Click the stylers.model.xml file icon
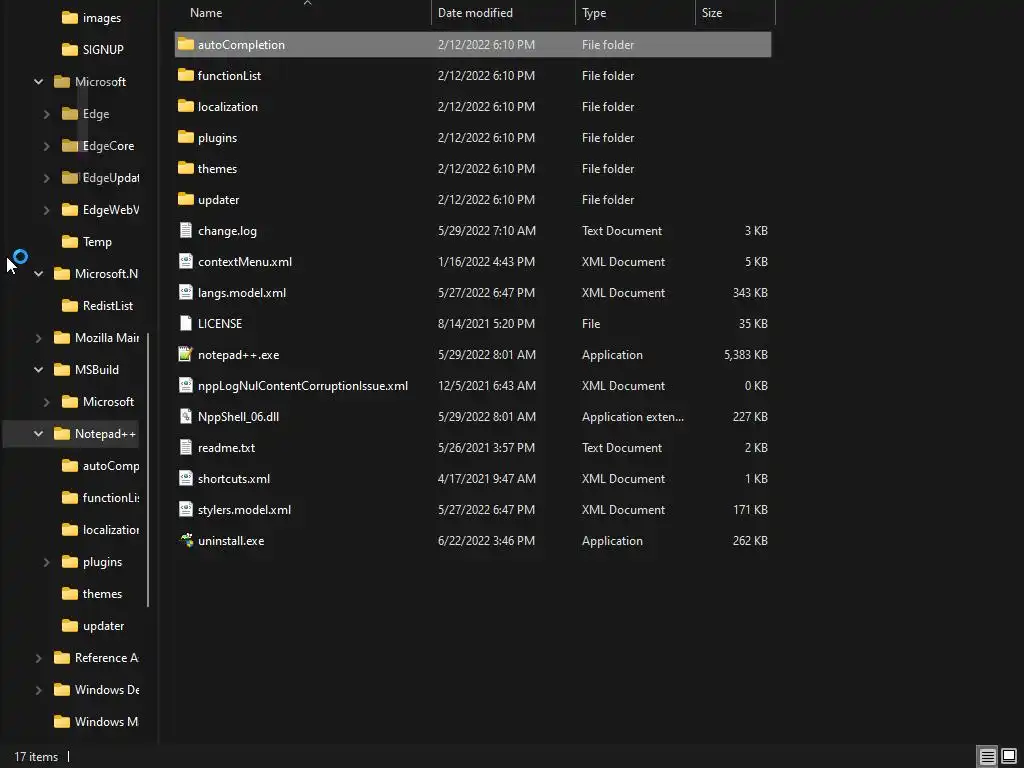 [x=185, y=509]
